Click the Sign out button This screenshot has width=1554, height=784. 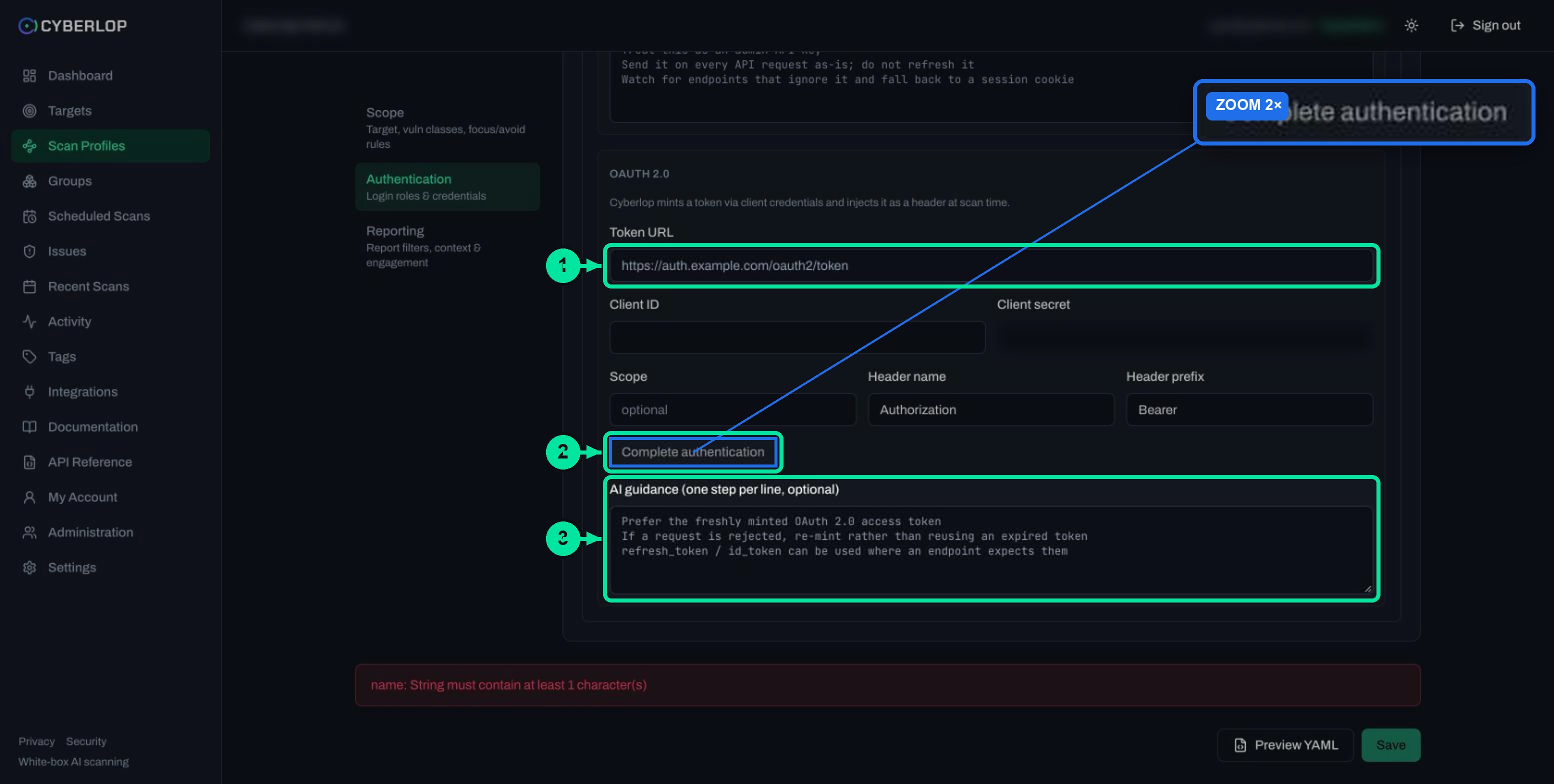(x=1485, y=25)
